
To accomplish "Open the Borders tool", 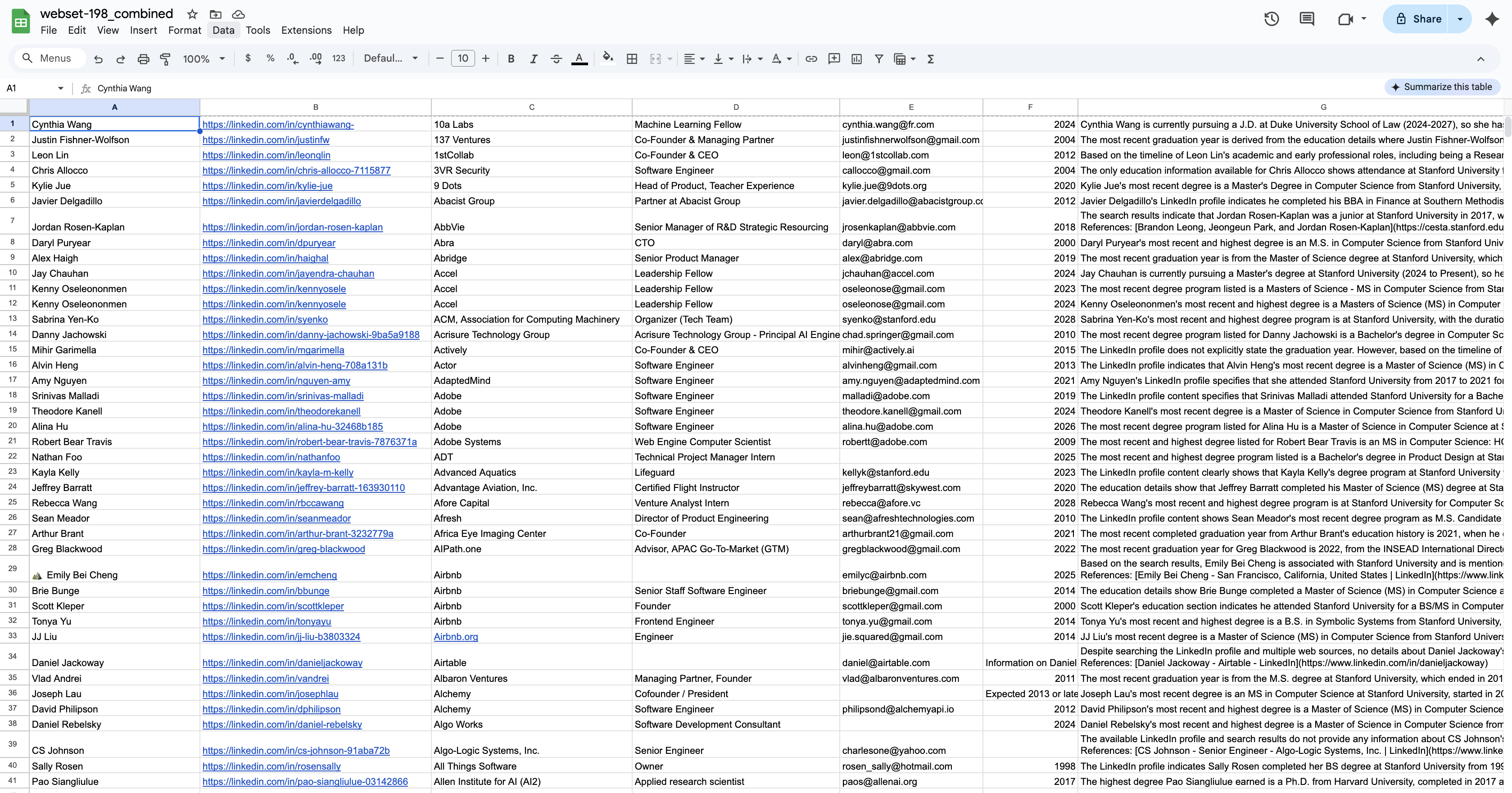I will [x=632, y=59].
